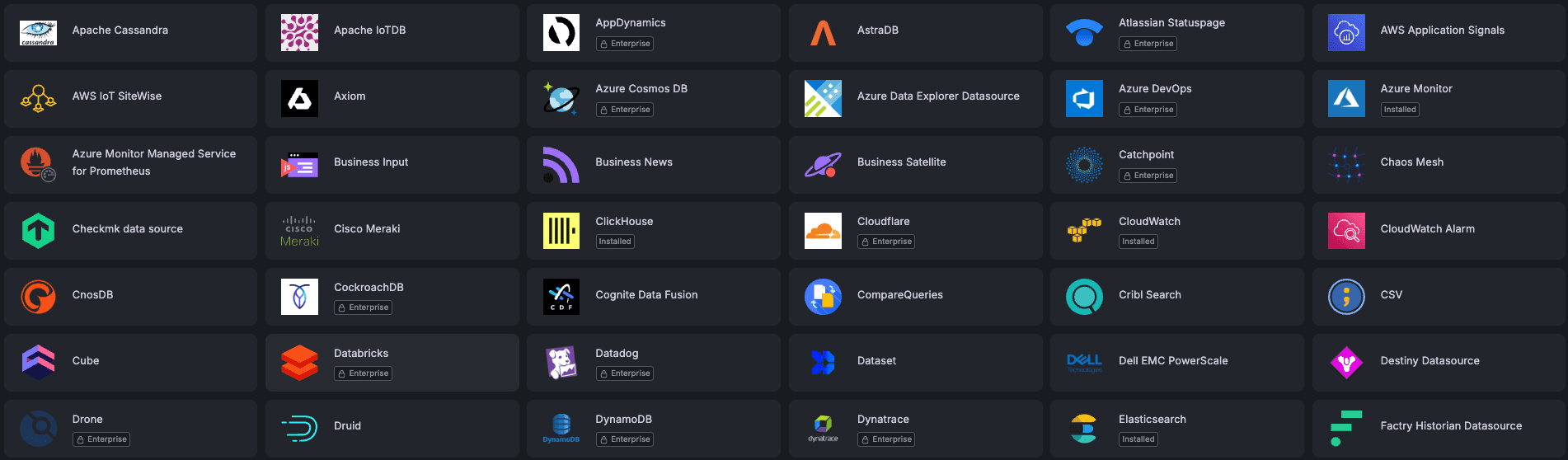Screen dimensions: 1568x460
Task: Select the 'Cognite Data Fusion' text
Action: point(646,295)
